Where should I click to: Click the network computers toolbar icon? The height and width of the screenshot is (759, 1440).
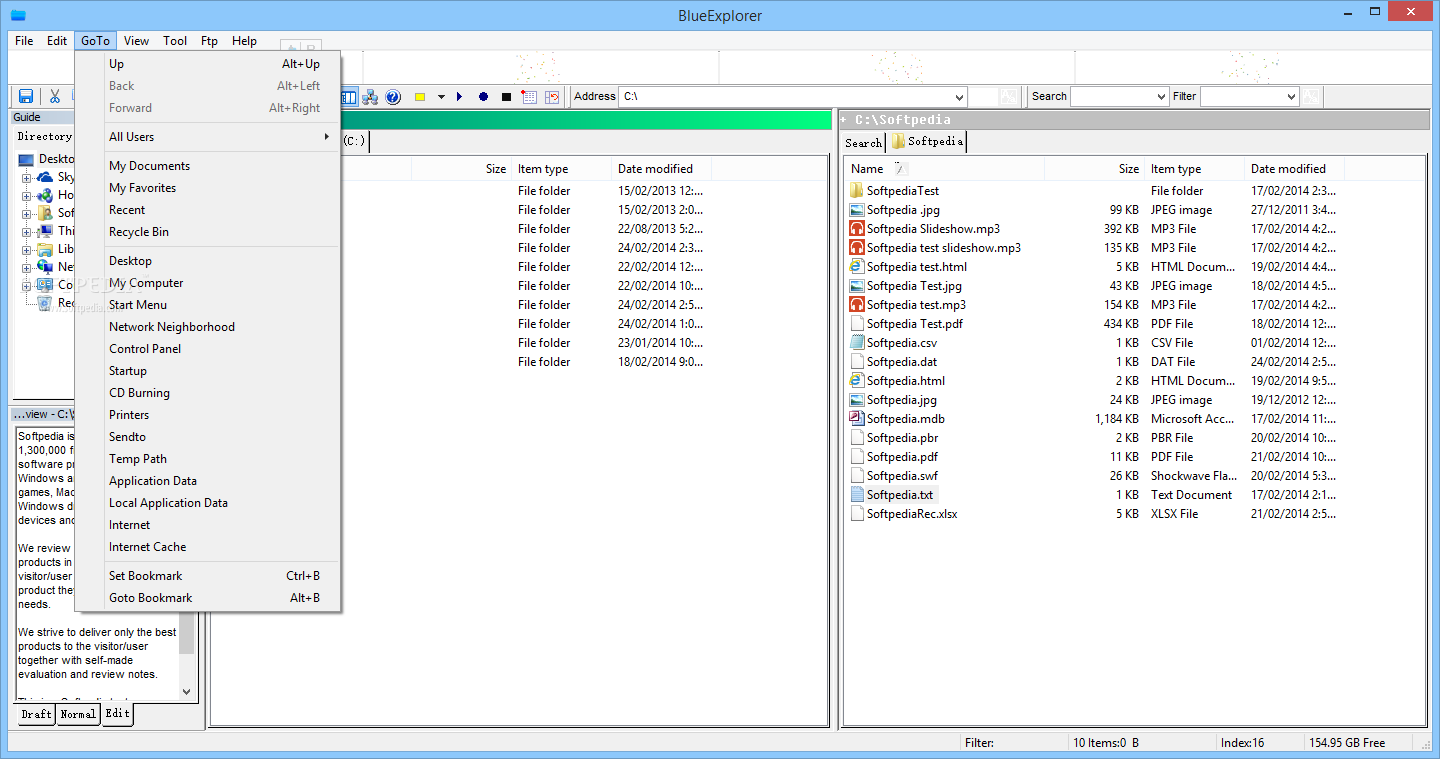pos(370,97)
